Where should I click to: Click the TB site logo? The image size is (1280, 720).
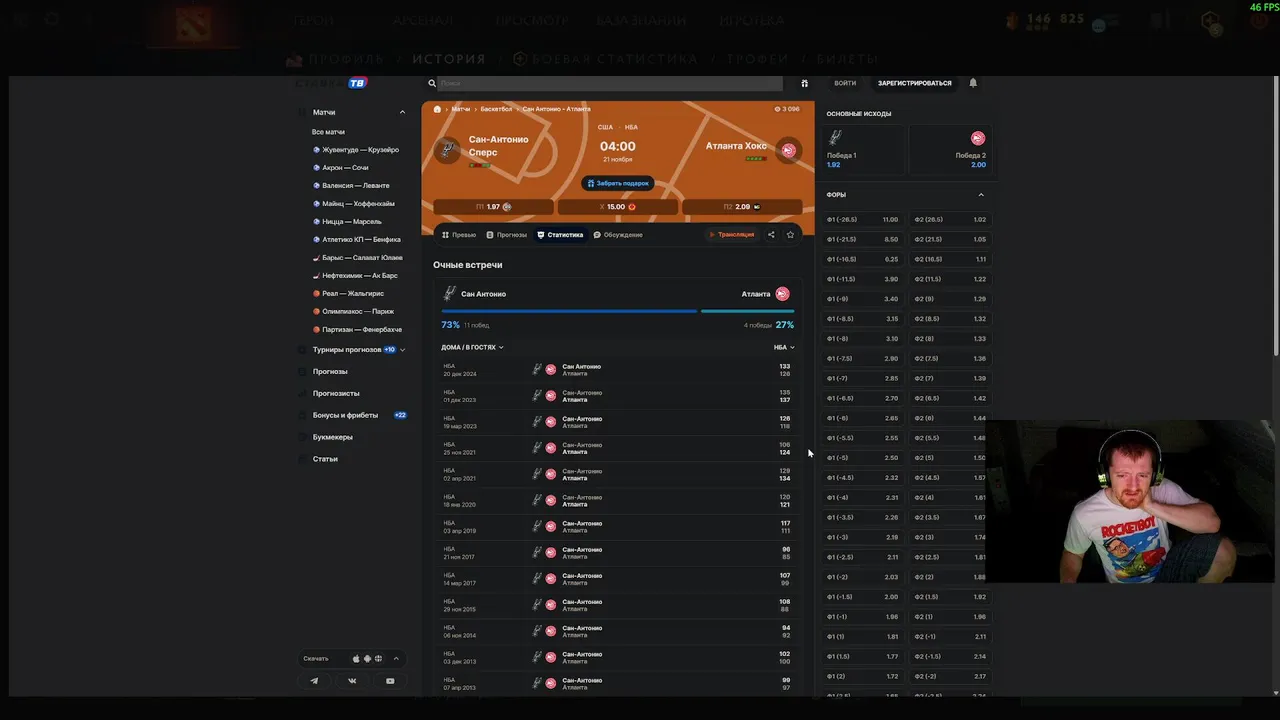tap(357, 83)
